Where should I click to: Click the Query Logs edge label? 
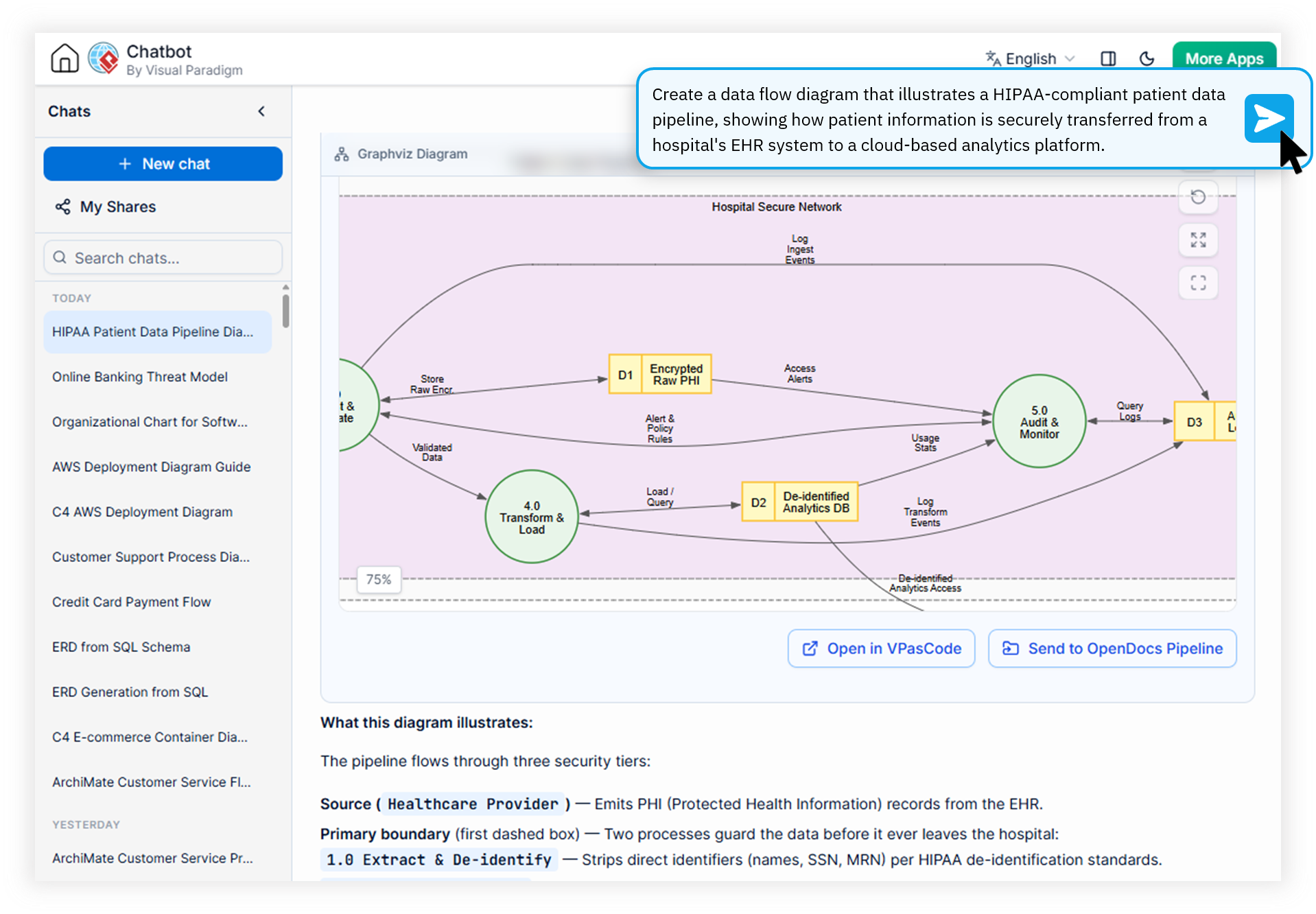[1129, 412]
